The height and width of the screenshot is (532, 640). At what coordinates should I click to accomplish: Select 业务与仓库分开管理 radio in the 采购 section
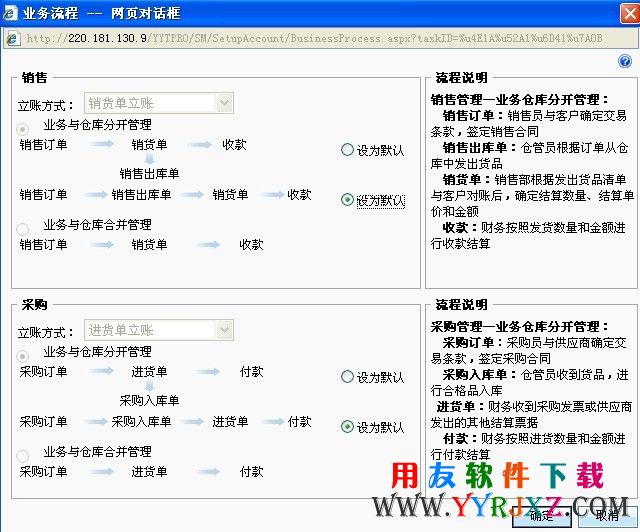(x=22, y=356)
